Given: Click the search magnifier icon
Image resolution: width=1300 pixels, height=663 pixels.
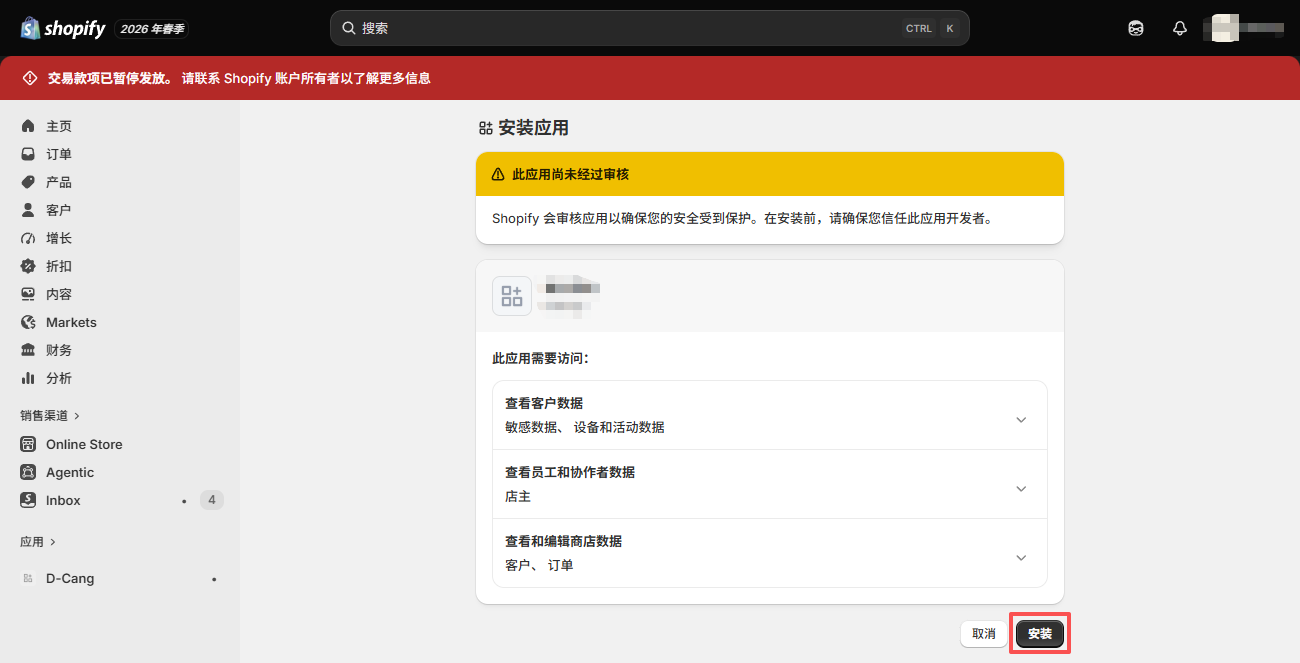Looking at the screenshot, I should pyautogui.click(x=348, y=28).
